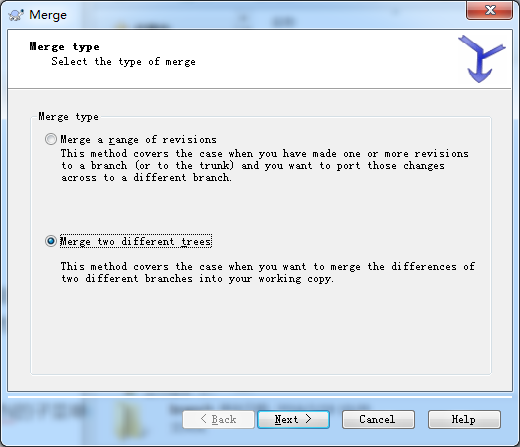
Task: Cancel the merge wizard
Action: [378, 419]
